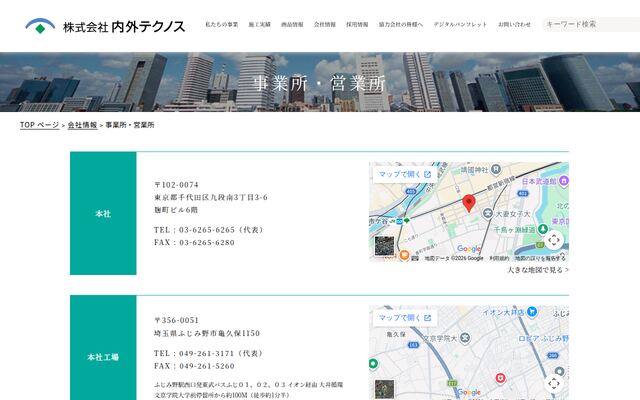The width and height of the screenshot is (640, 400).
Task: Open camera controls on 本社 map
Action: click(554, 240)
